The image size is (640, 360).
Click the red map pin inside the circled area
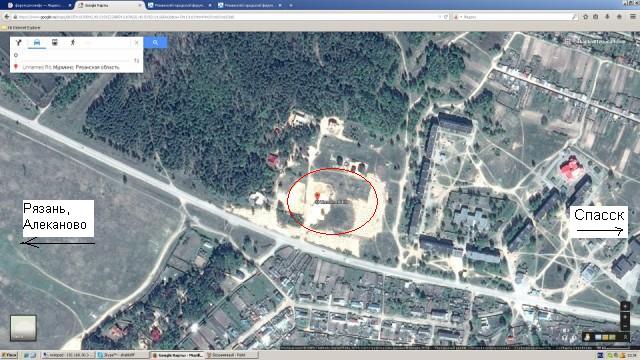point(318,197)
